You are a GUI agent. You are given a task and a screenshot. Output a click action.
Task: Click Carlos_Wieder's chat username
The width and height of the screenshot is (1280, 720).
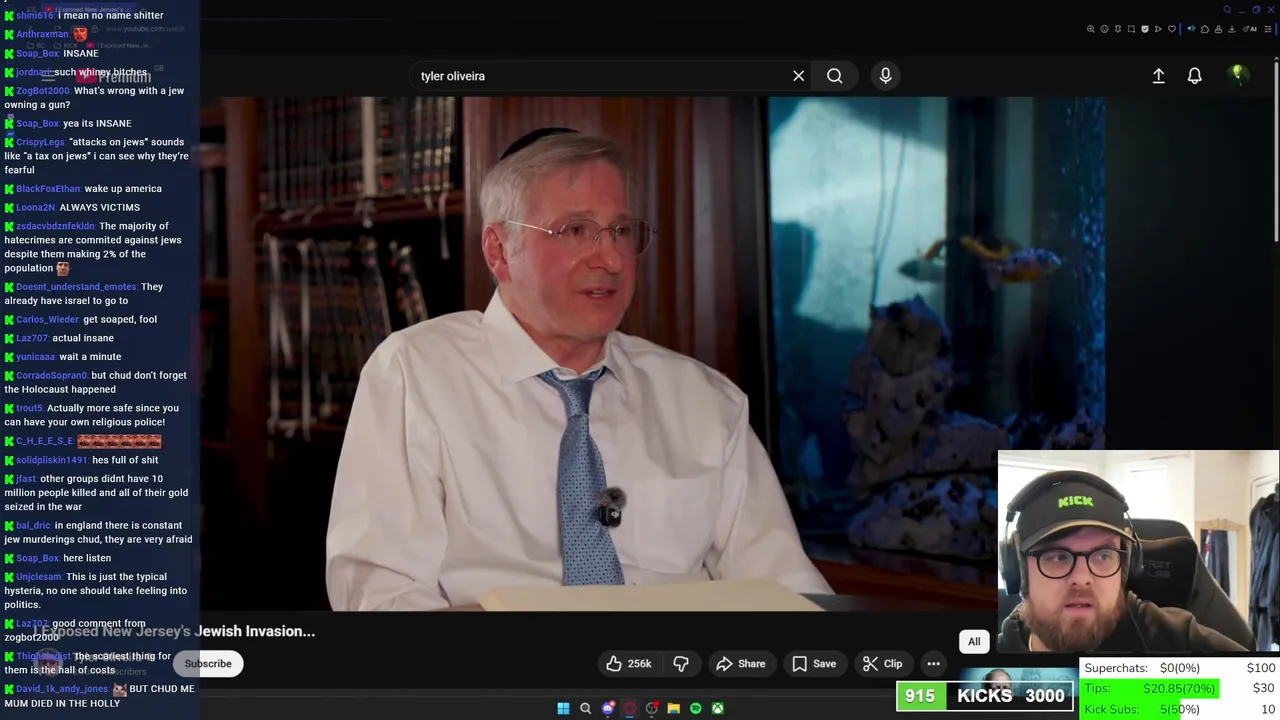[47, 320]
